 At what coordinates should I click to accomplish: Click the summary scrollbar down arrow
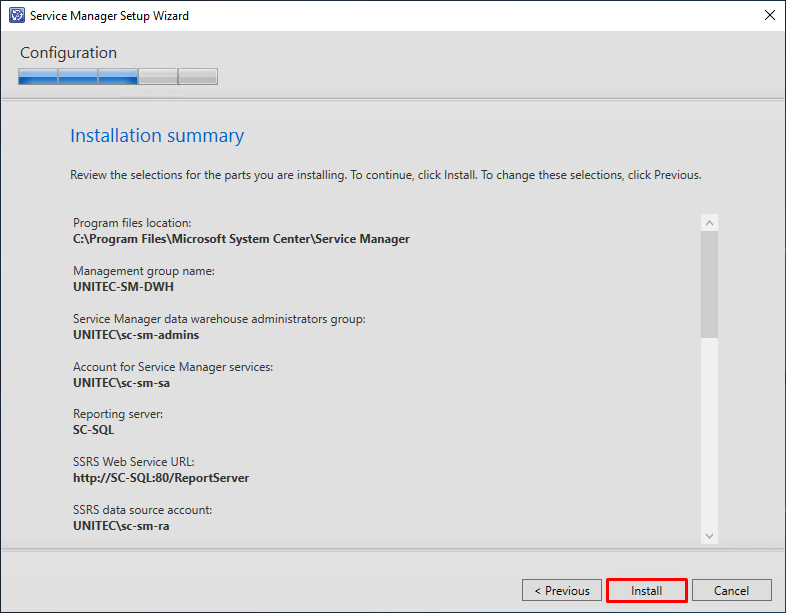(x=709, y=536)
